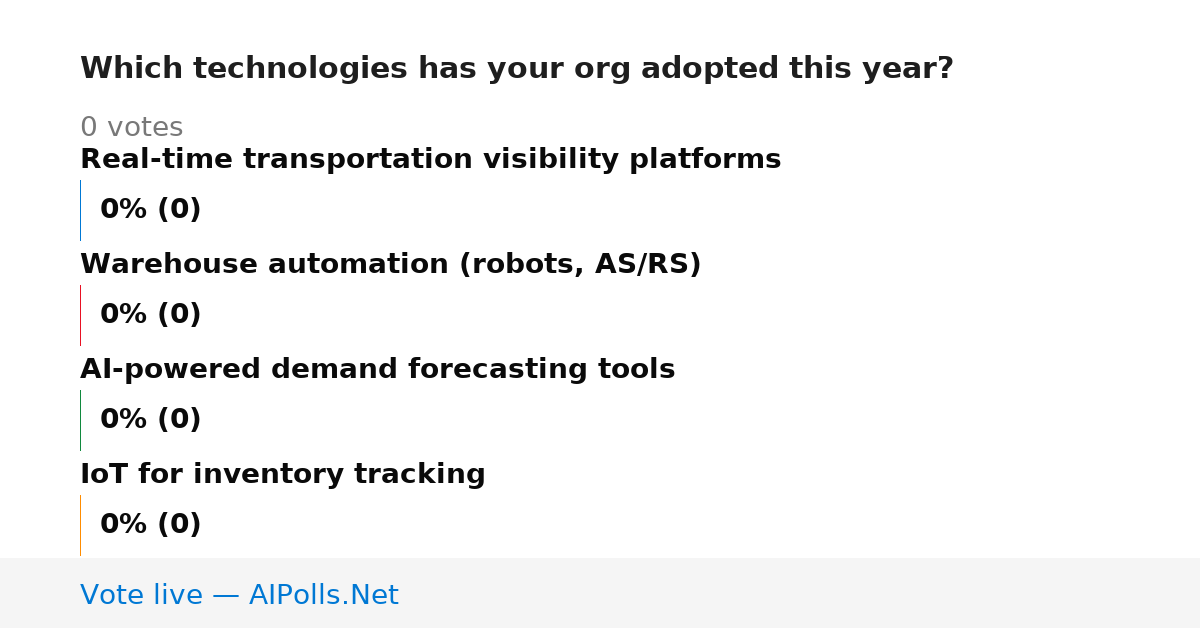The height and width of the screenshot is (628, 1200).
Task: Pick AI-powered demand forecasting tools option
Action: pos(377,370)
